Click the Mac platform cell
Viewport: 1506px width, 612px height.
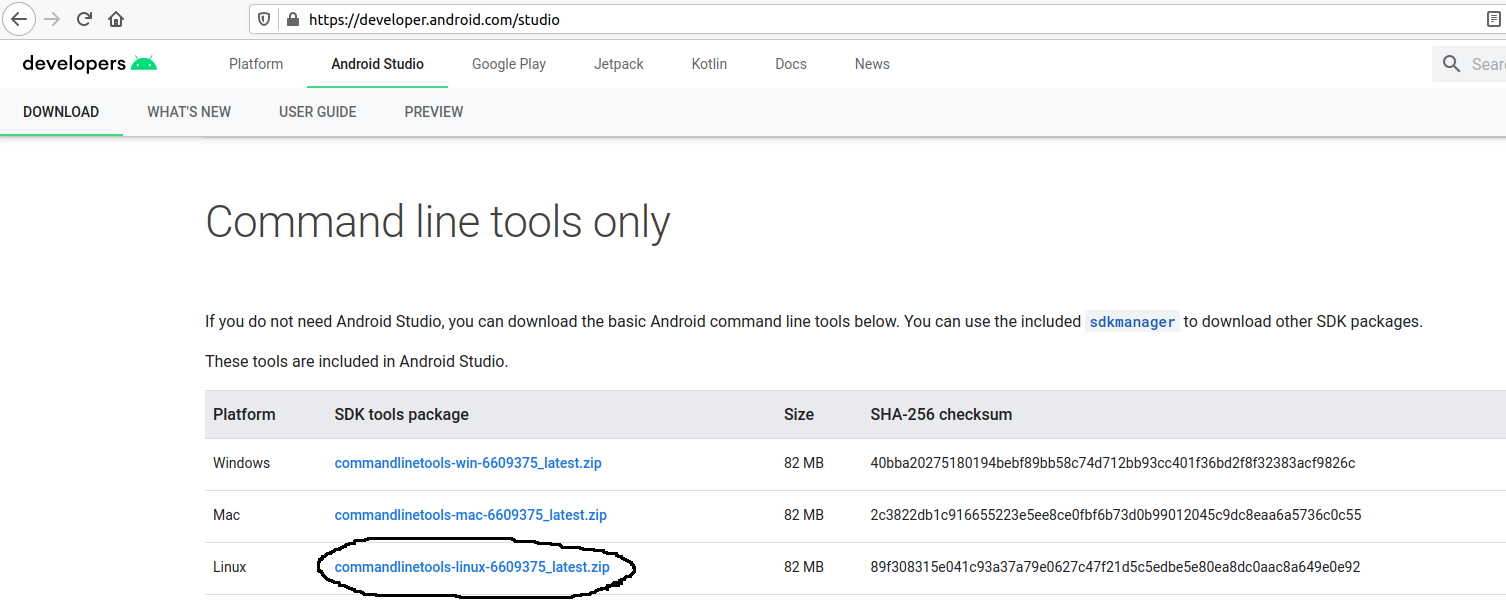(x=227, y=515)
